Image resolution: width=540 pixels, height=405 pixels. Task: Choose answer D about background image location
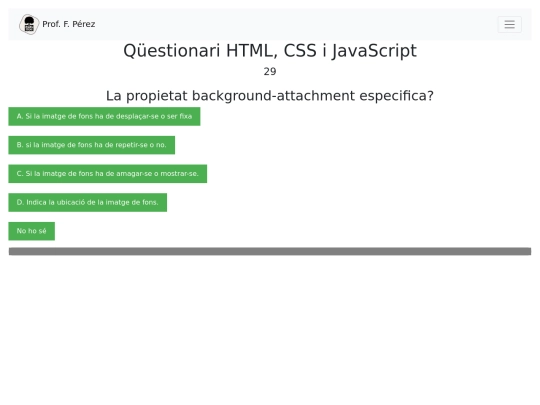pos(88,202)
